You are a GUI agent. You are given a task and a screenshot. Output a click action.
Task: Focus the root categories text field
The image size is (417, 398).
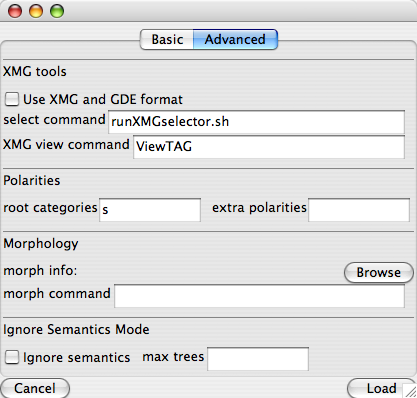150,210
